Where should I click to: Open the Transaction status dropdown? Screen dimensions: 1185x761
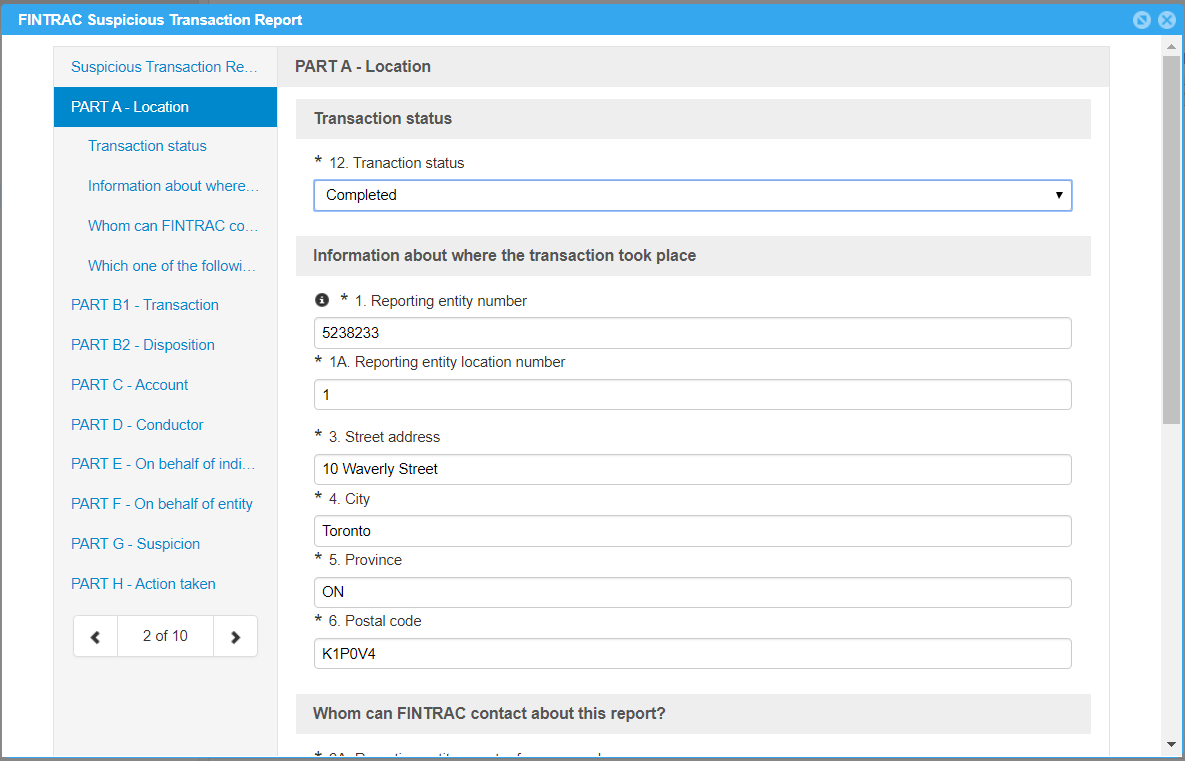click(x=692, y=195)
